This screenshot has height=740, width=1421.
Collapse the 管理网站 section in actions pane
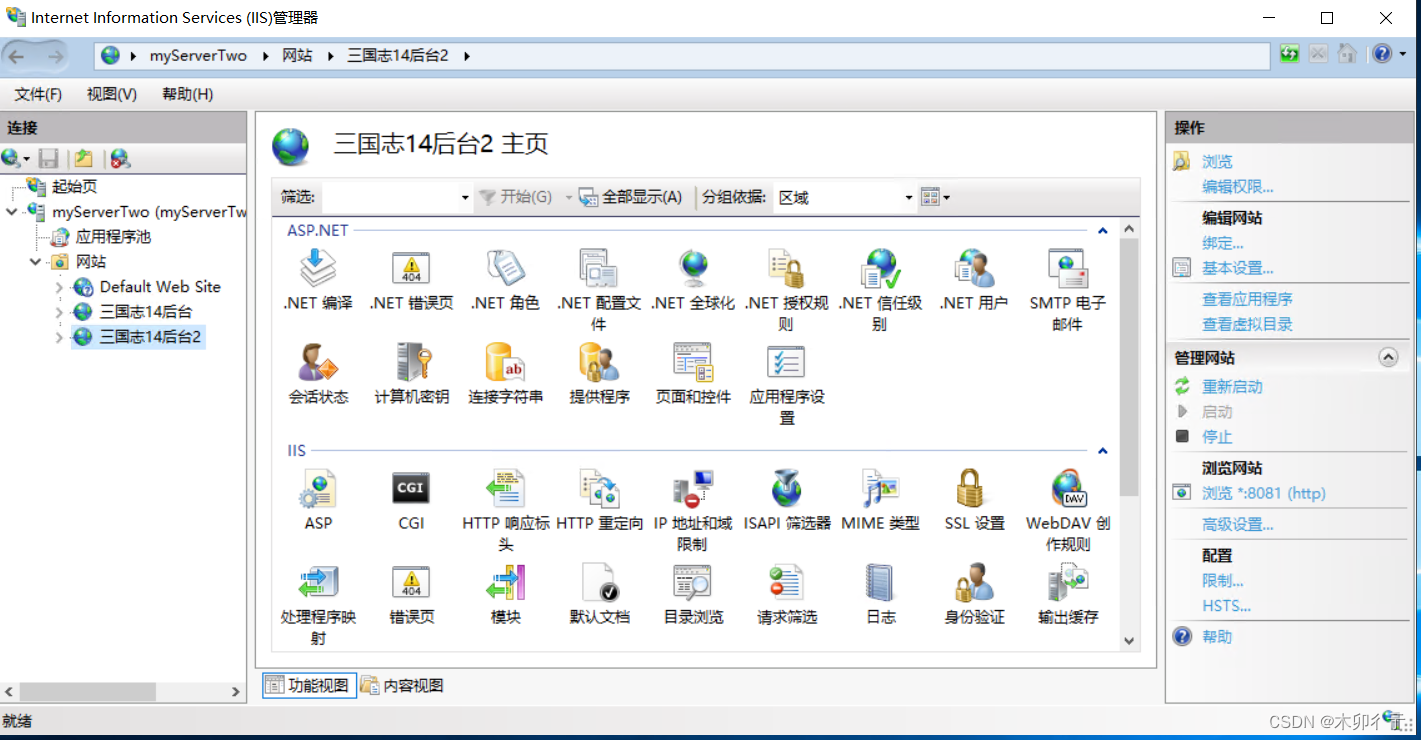[x=1388, y=357]
